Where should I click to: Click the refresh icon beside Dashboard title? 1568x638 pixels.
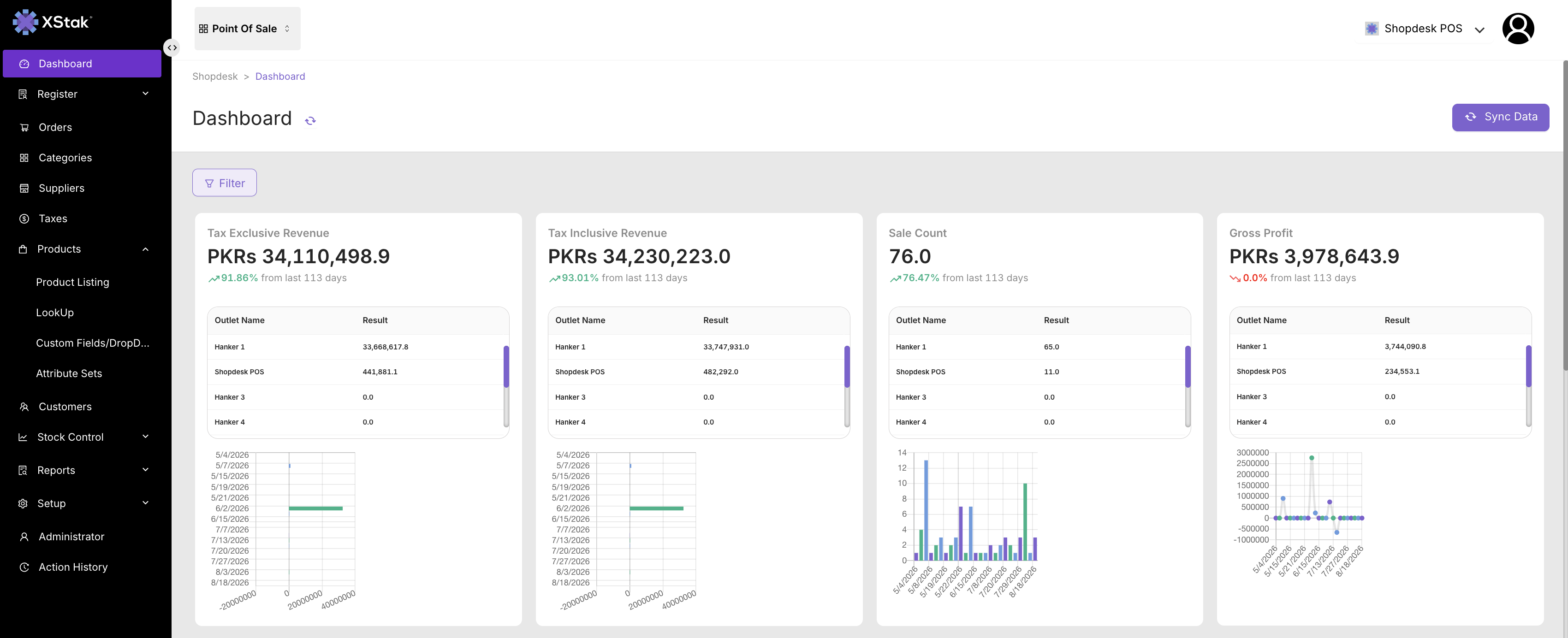point(310,120)
